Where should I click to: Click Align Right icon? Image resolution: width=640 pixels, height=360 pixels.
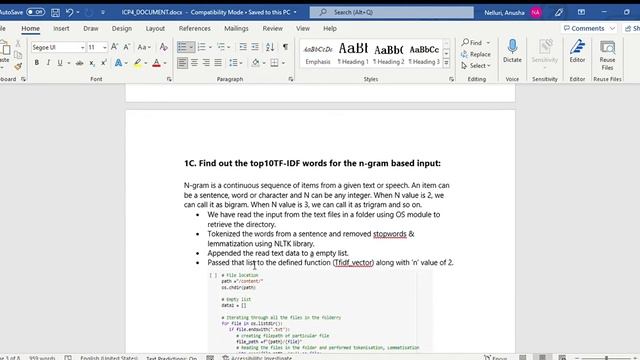(206, 63)
